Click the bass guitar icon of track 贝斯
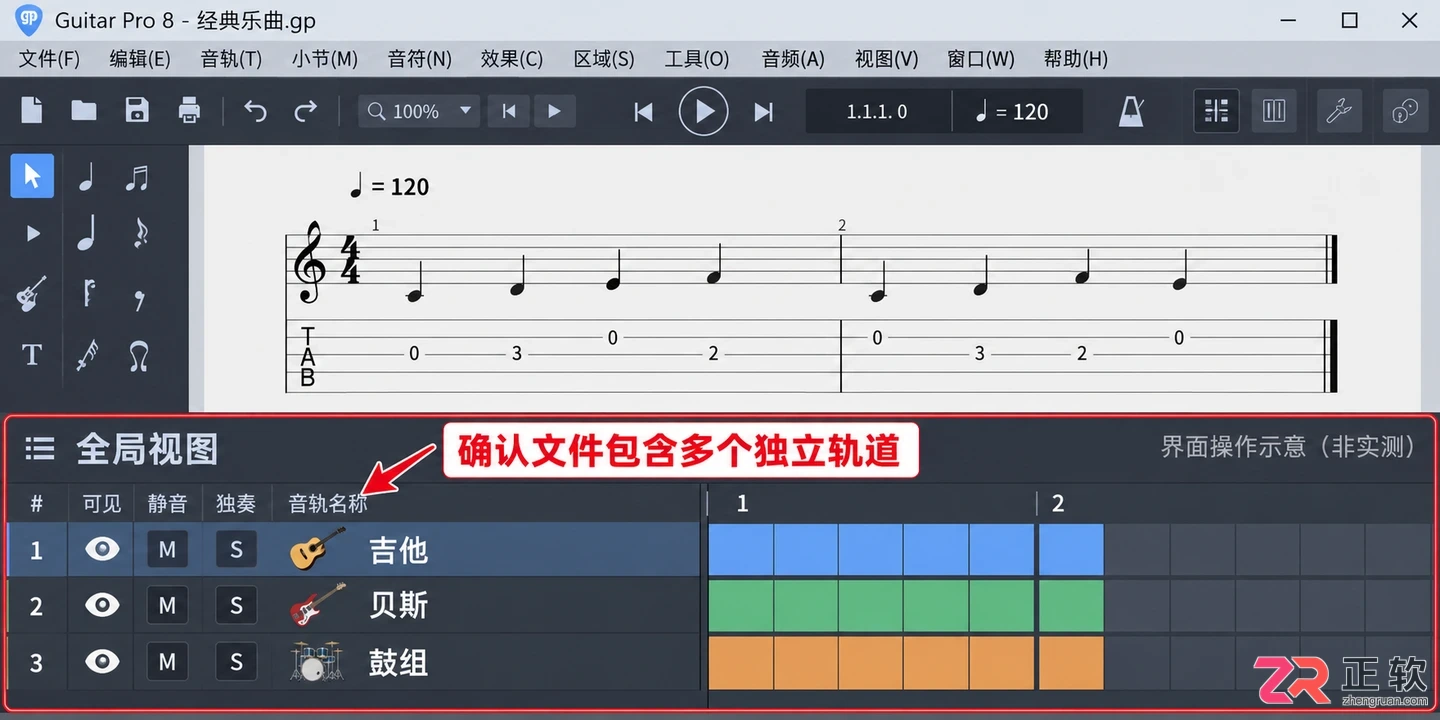The width and height of the screenshot is (1440, 720). (x=315, y=605)
